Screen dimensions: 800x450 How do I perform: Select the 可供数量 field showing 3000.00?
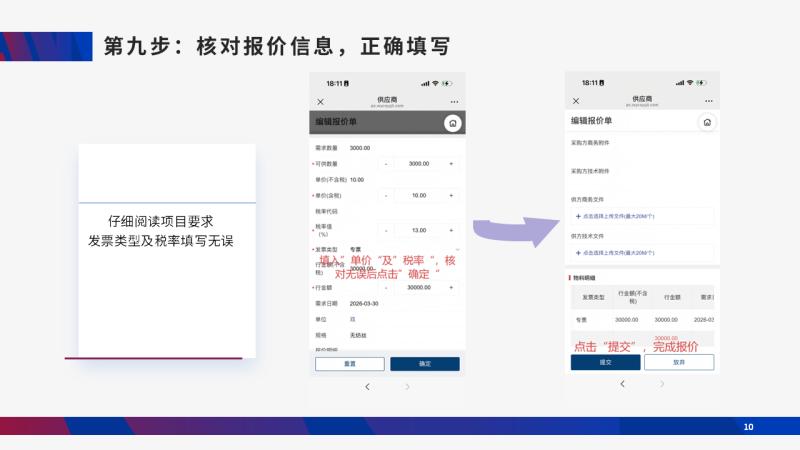pos(418,164)
